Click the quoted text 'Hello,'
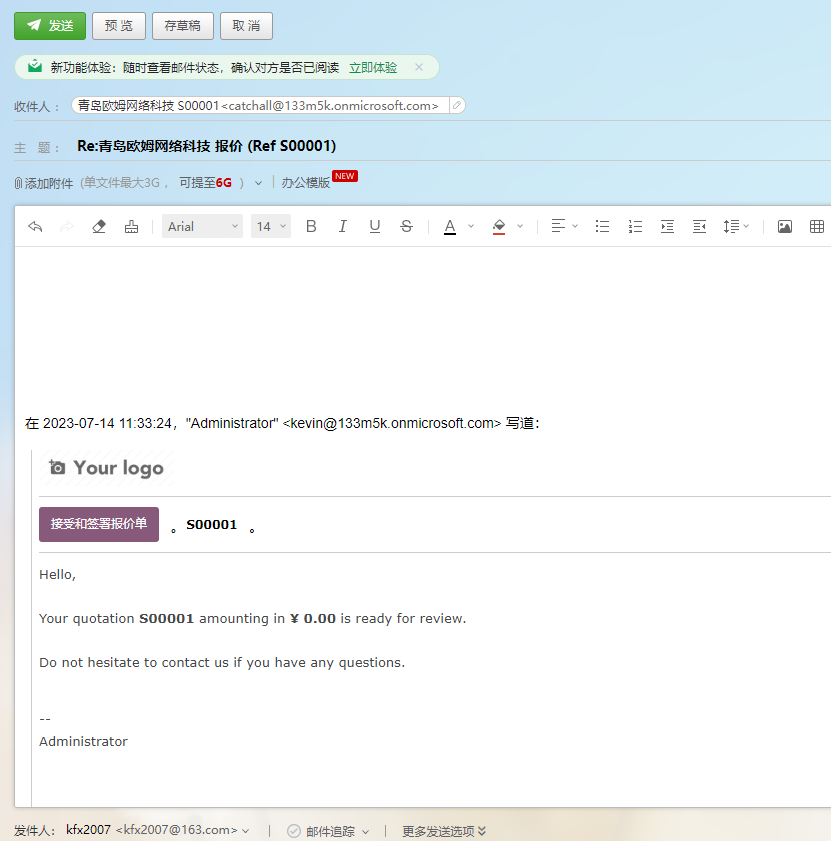The height and width of the screenshot is (841, 831). (x=57, y=574)
